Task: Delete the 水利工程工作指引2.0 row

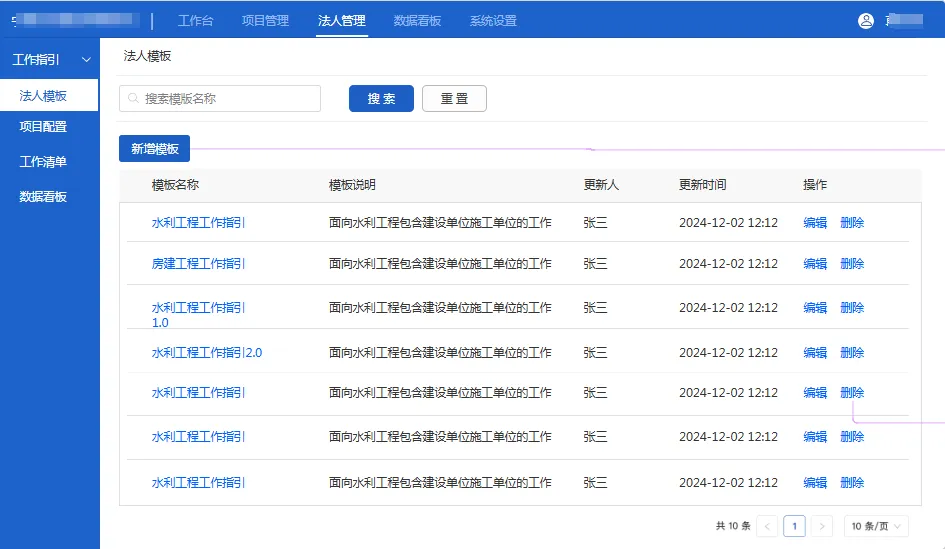Action: click(x=852, y=353)
